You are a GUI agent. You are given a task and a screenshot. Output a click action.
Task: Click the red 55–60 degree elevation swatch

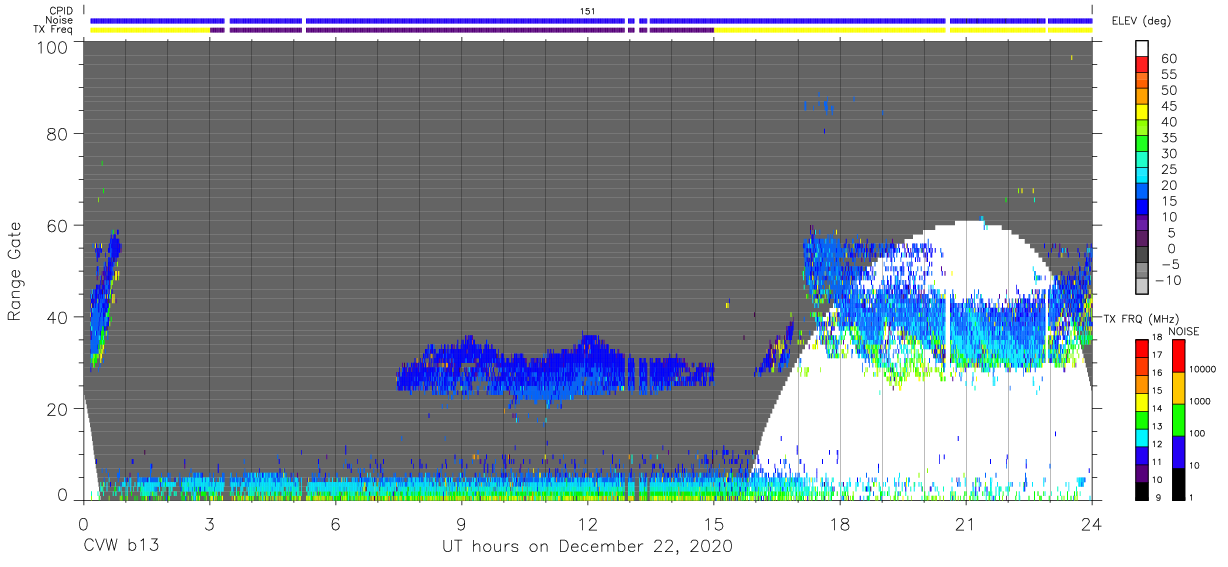pos(1144,65)
